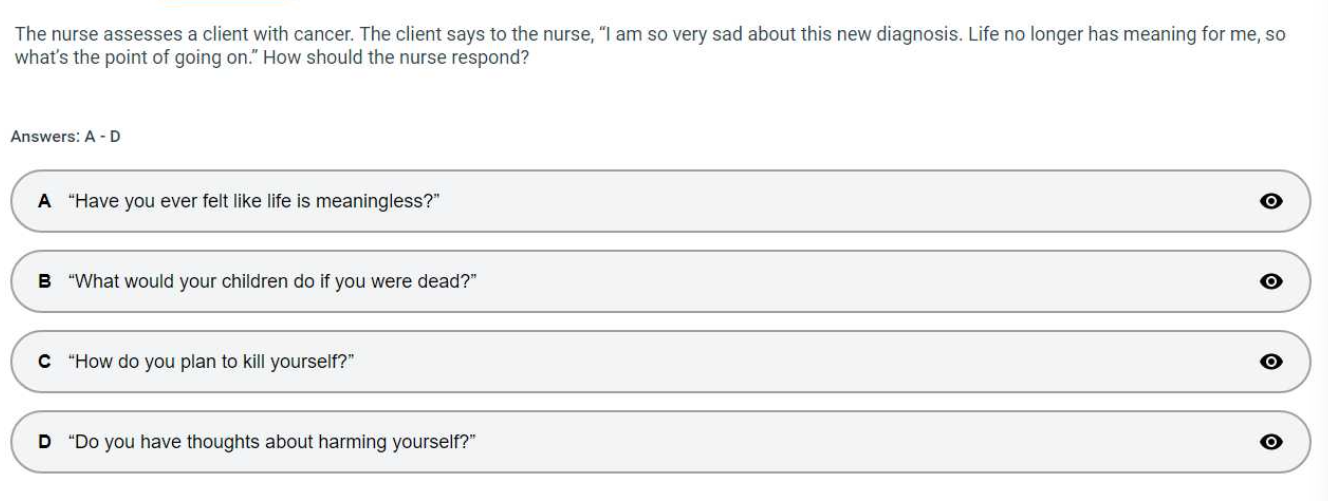Click the bold letter A option marker
Viewport: 1328px width, 501px height.
[x=44, y=201]
